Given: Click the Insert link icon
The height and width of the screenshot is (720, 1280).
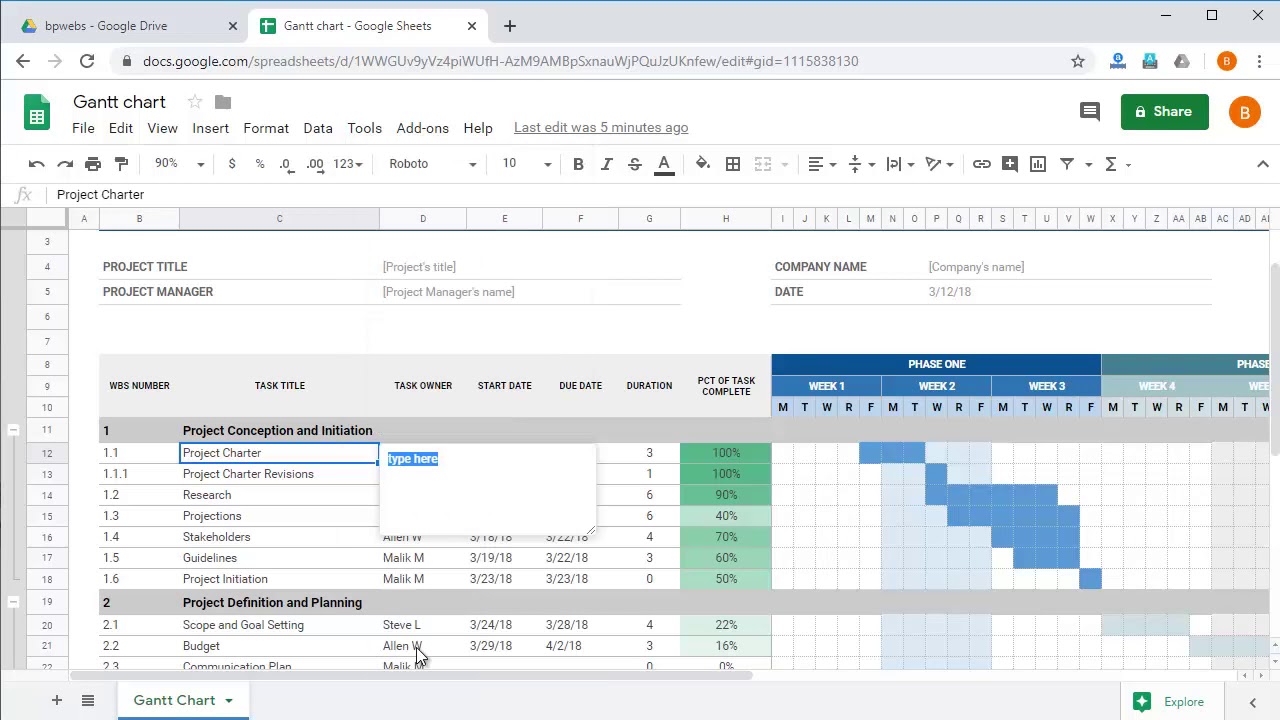Looking at the screenshot, I should 982,164.
